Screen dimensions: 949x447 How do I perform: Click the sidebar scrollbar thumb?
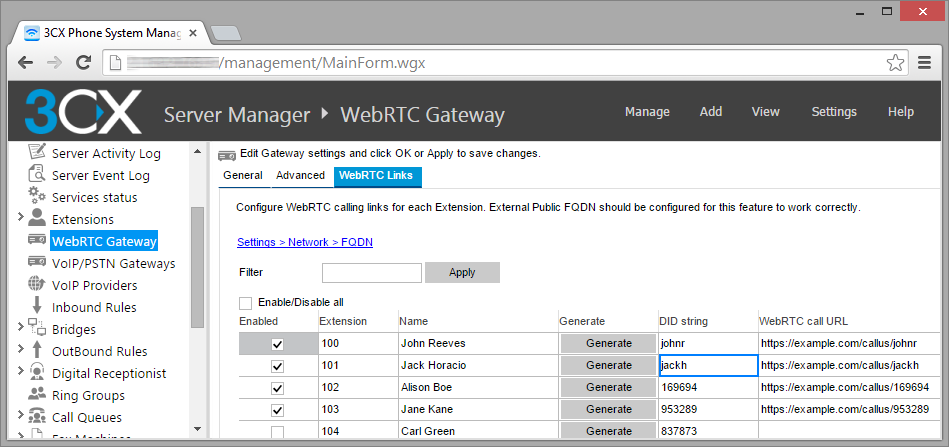tap(197, 267)
